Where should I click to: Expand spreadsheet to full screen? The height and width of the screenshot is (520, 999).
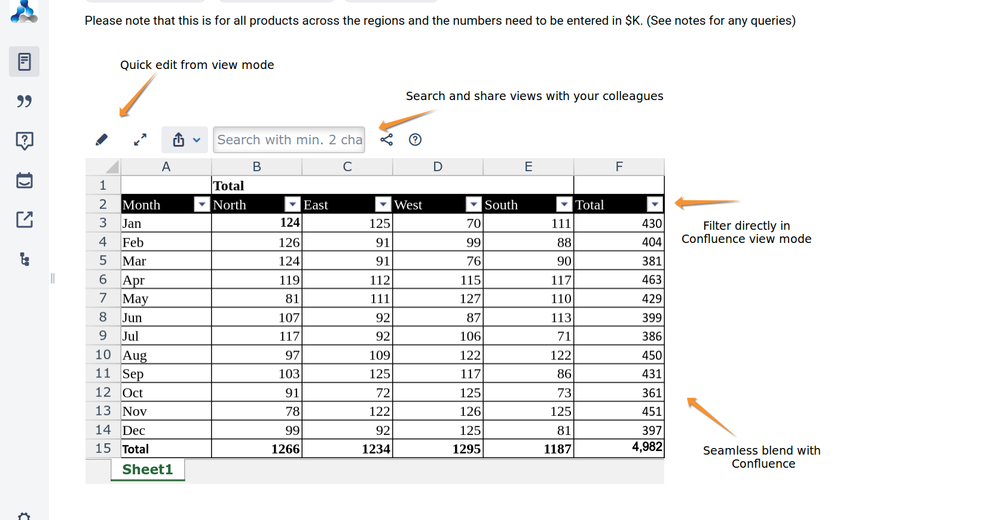pyautogui.click(x=140, y=140)
